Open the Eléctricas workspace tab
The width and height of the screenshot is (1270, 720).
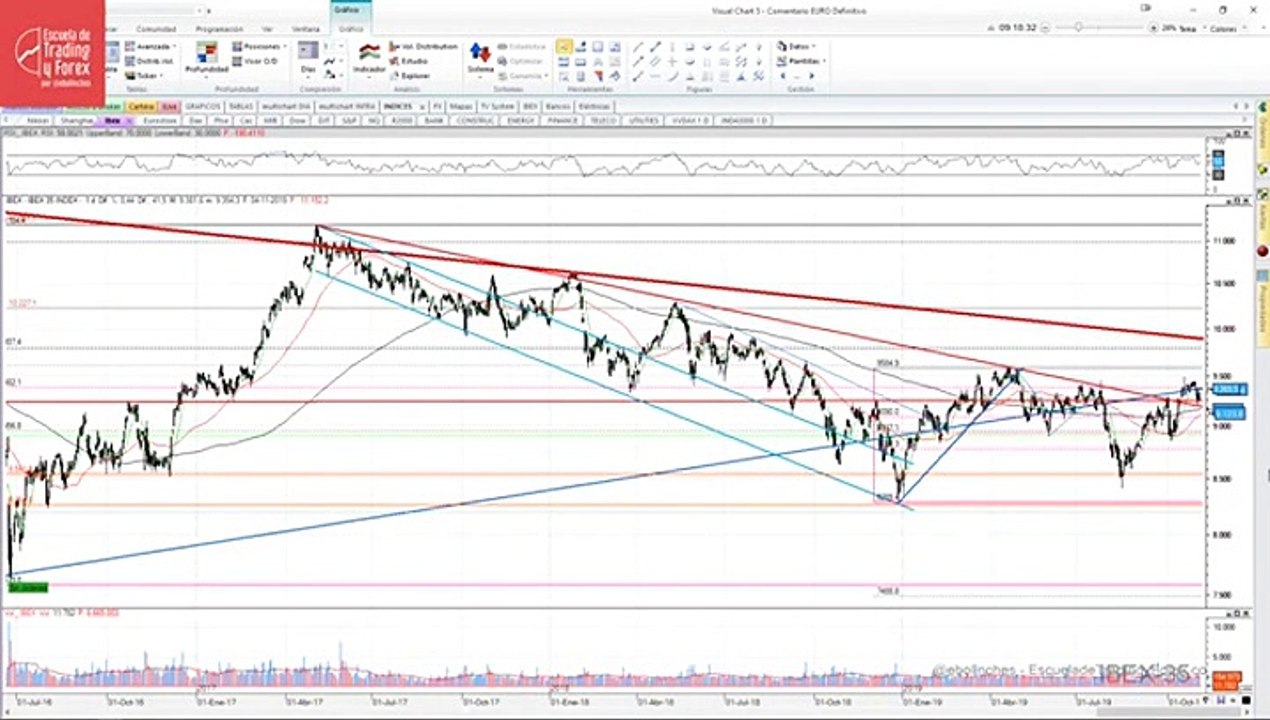pos(593,106)
